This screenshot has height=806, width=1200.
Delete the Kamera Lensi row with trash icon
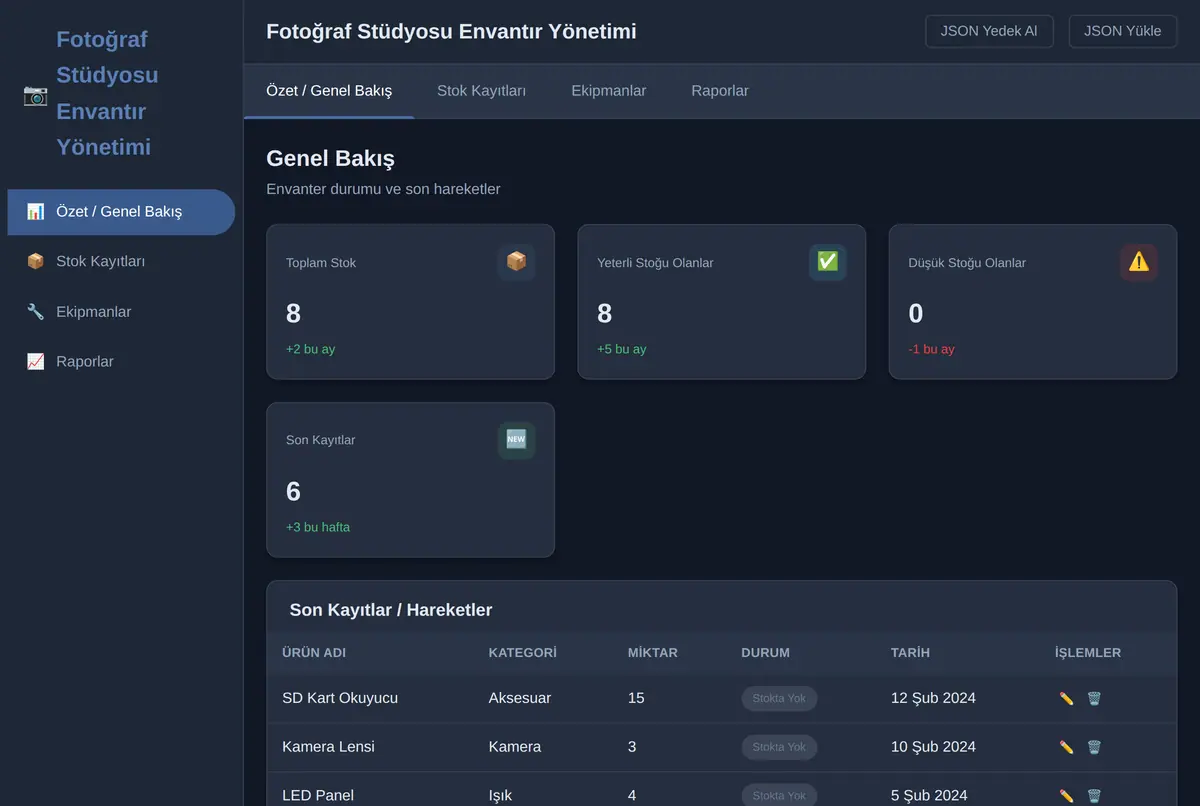1094,747
